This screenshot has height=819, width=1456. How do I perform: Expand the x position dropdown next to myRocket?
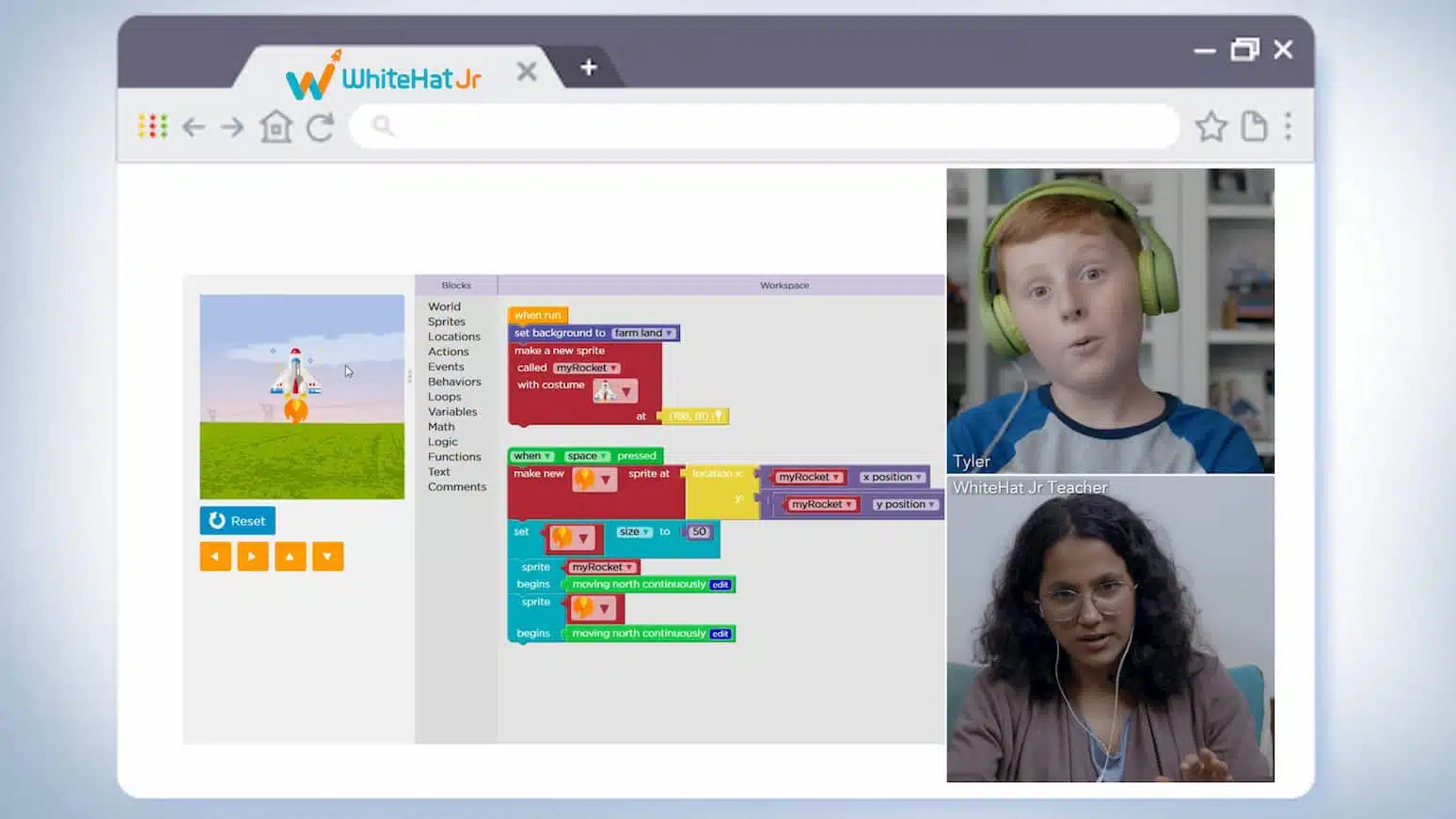pos(892,477)
